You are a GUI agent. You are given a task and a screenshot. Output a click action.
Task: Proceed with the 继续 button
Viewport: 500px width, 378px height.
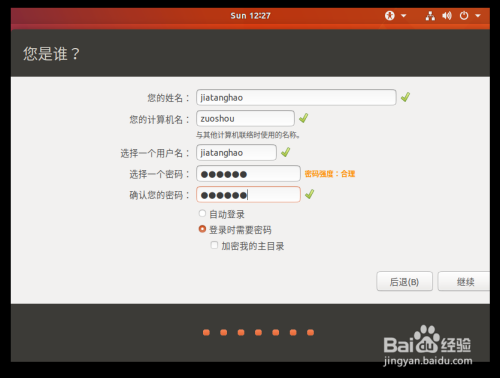coord(464,281)
